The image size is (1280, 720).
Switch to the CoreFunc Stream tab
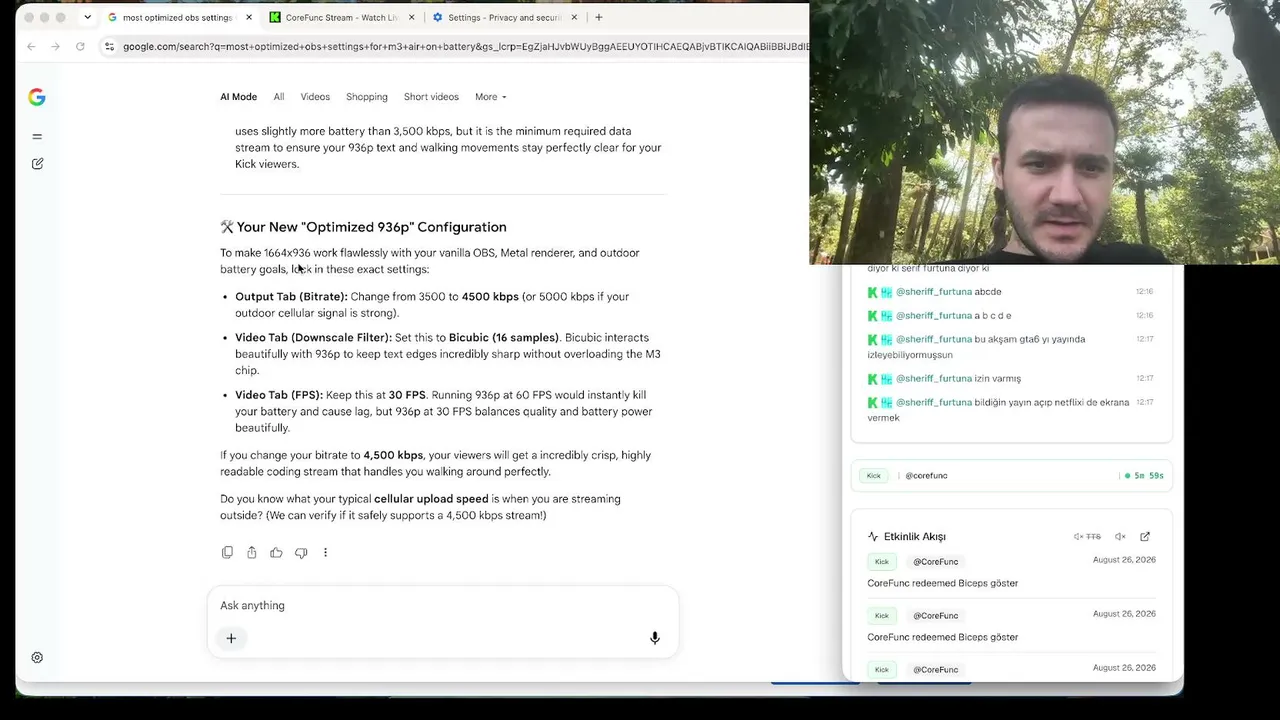[342, 17]
